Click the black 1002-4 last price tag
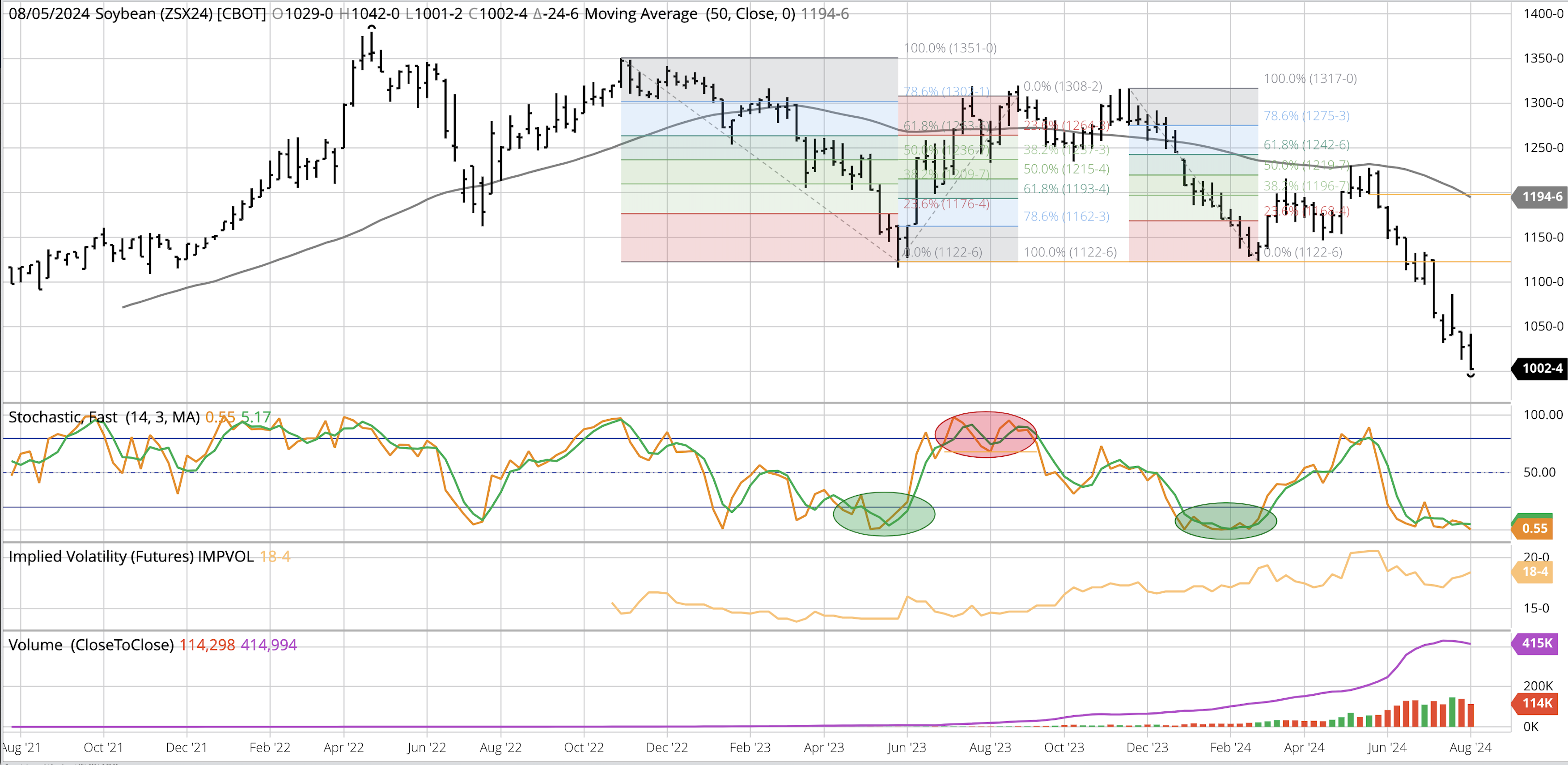This screenshot has height=765, width=1568. click(1541, 369)
